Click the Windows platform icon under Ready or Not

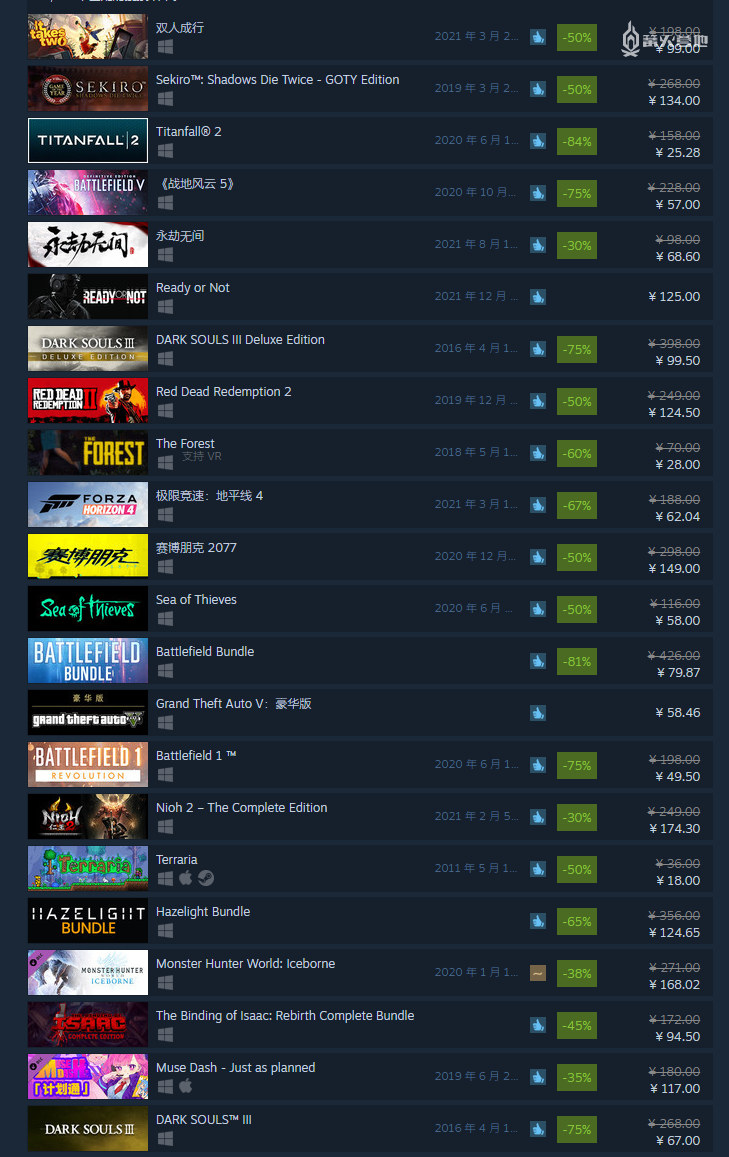[x=165, y=305]
